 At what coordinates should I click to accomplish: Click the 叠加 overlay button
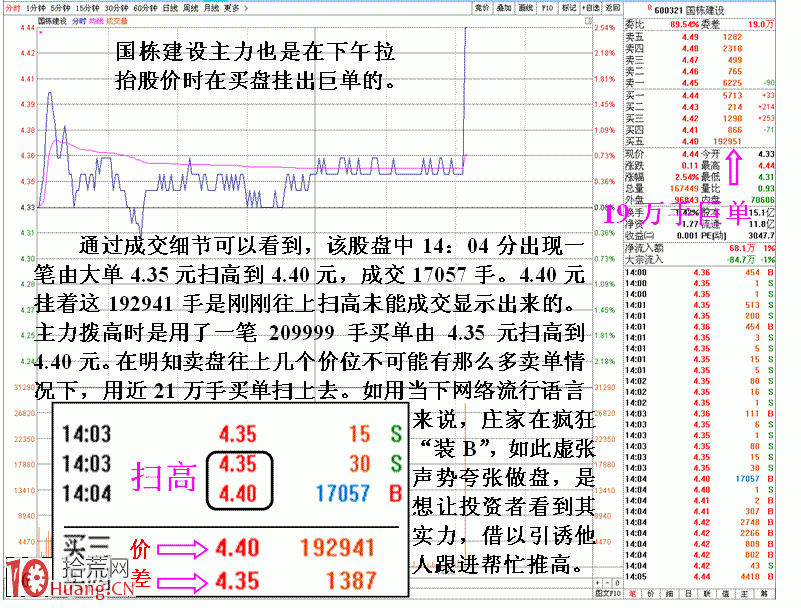click(504, 8)
